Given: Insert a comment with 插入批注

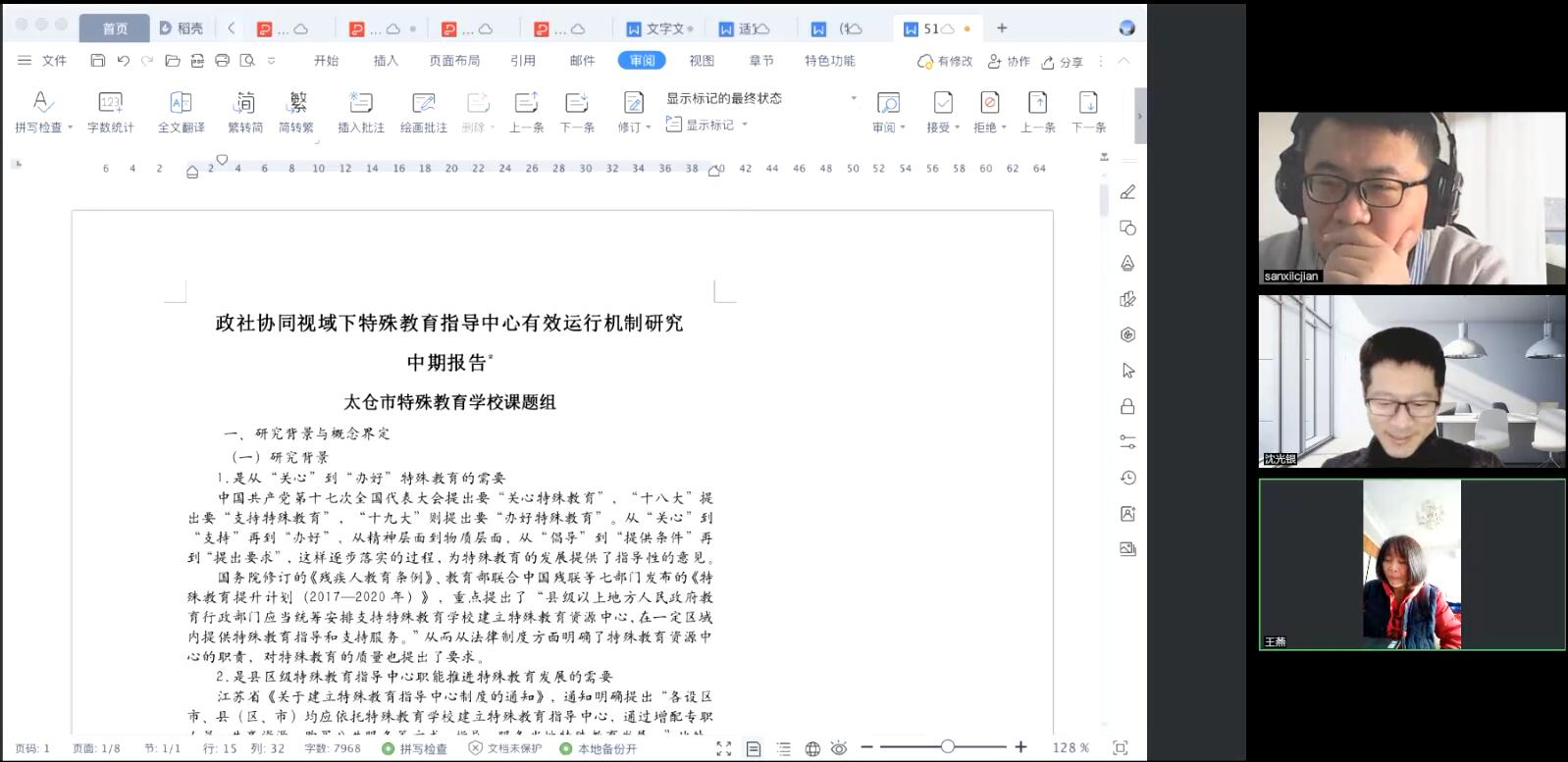Looking at the screenshot, I should click(x=361, y=112).
